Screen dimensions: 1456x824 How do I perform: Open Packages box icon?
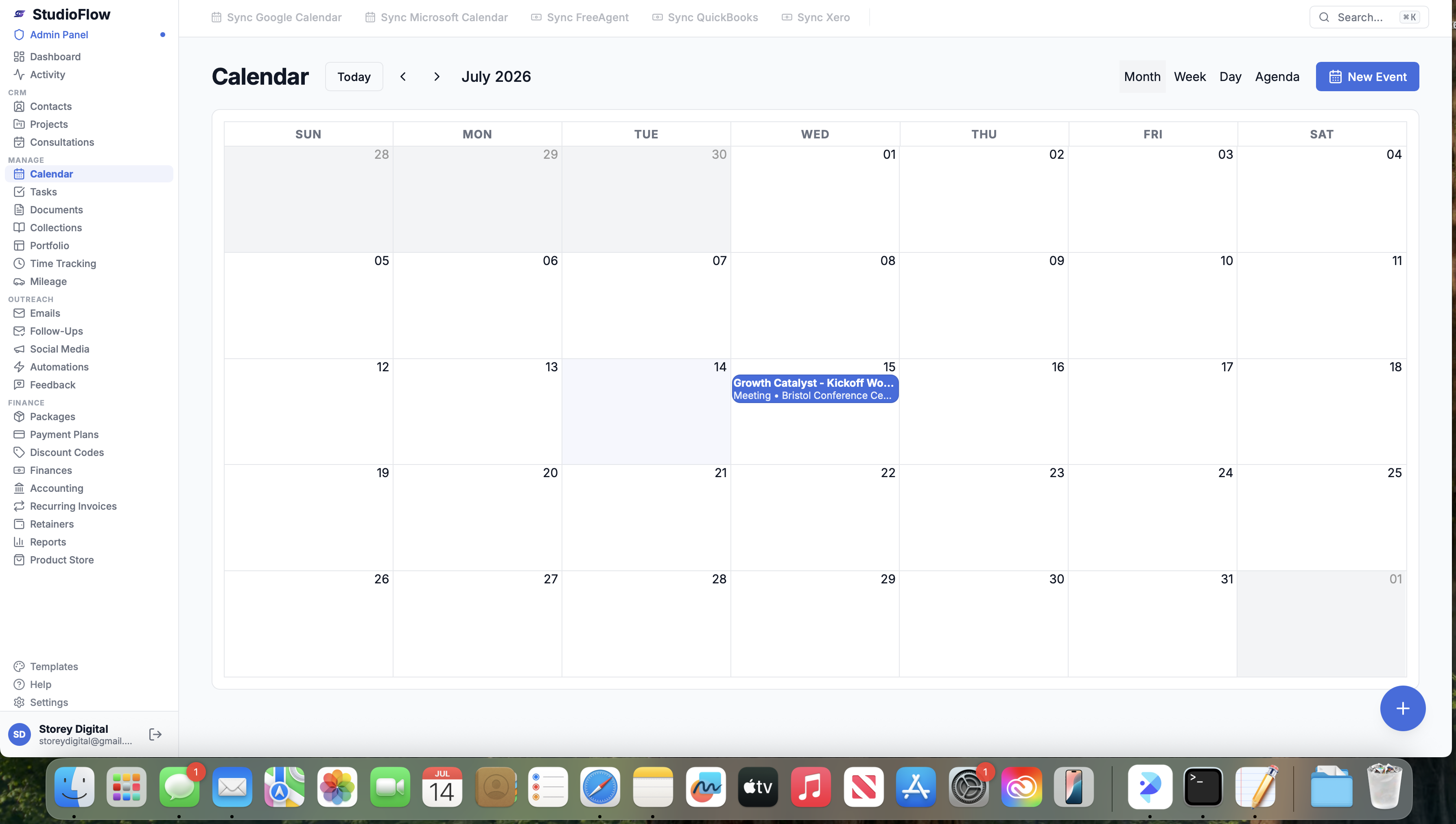[19, 416]
